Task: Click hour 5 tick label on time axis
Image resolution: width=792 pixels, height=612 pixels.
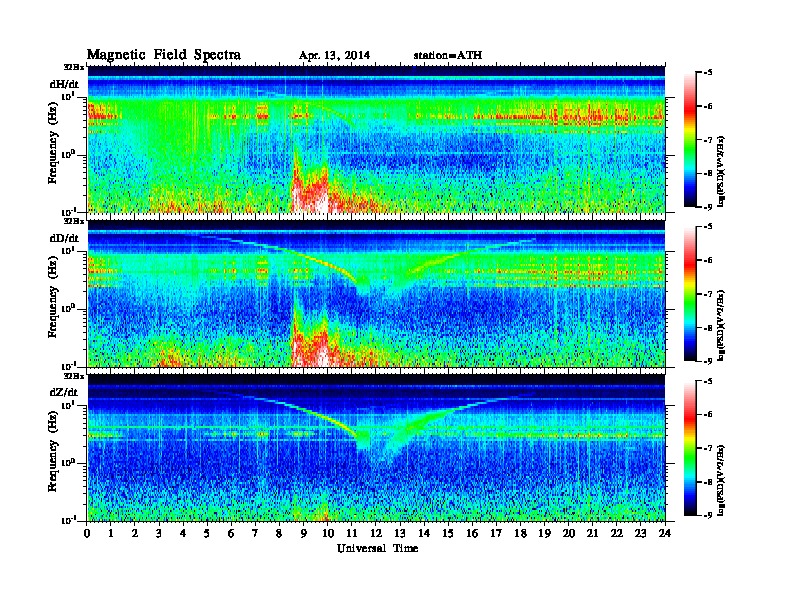Action: [x=207, y=534]
